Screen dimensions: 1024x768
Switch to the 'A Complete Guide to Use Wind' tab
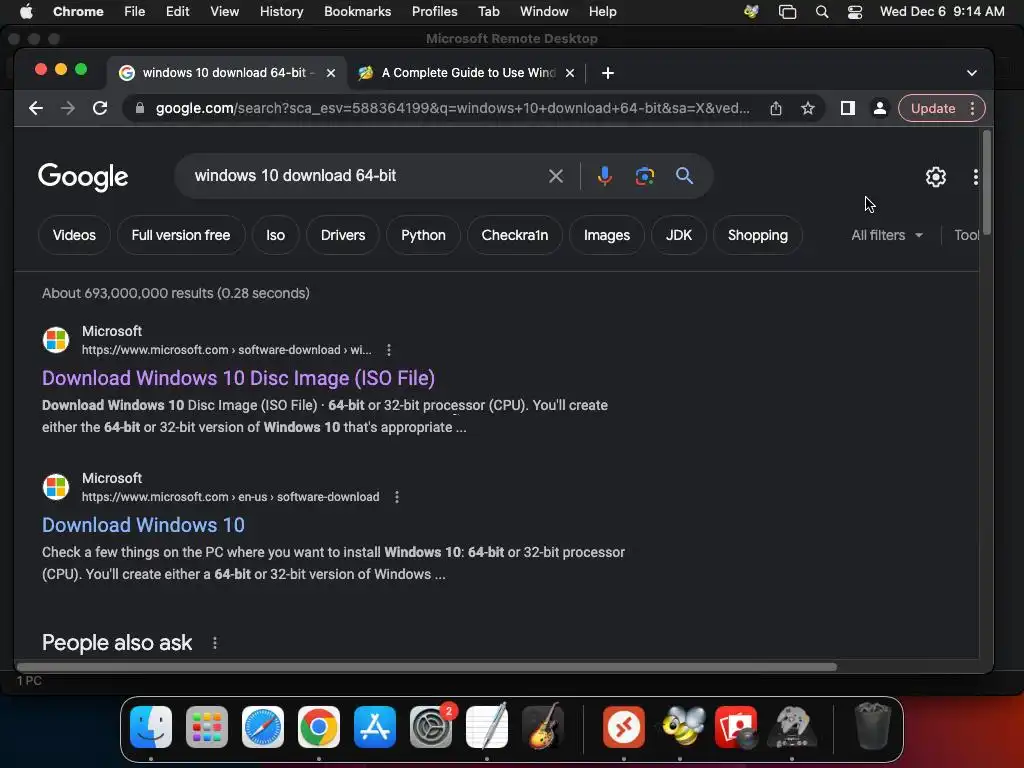468,73
